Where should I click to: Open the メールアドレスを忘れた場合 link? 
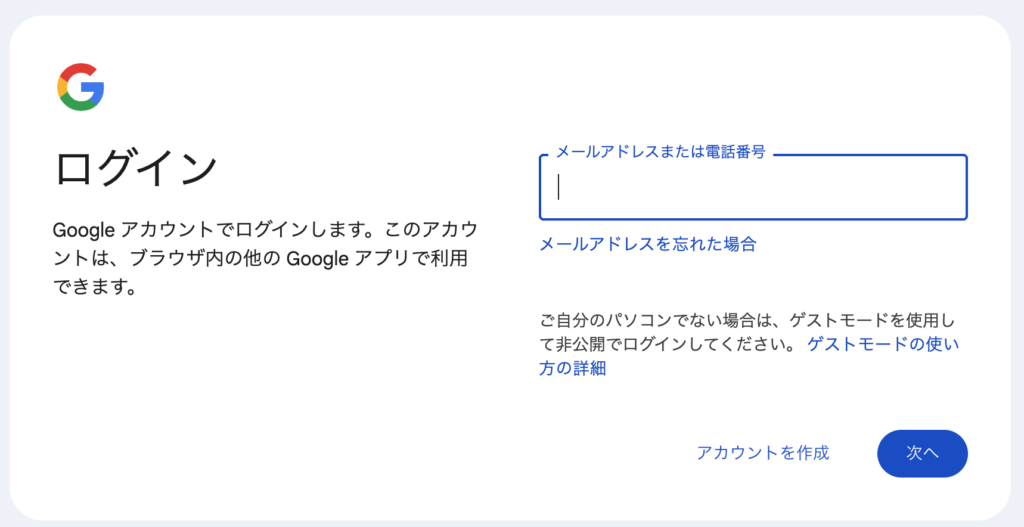coord(647,244)
